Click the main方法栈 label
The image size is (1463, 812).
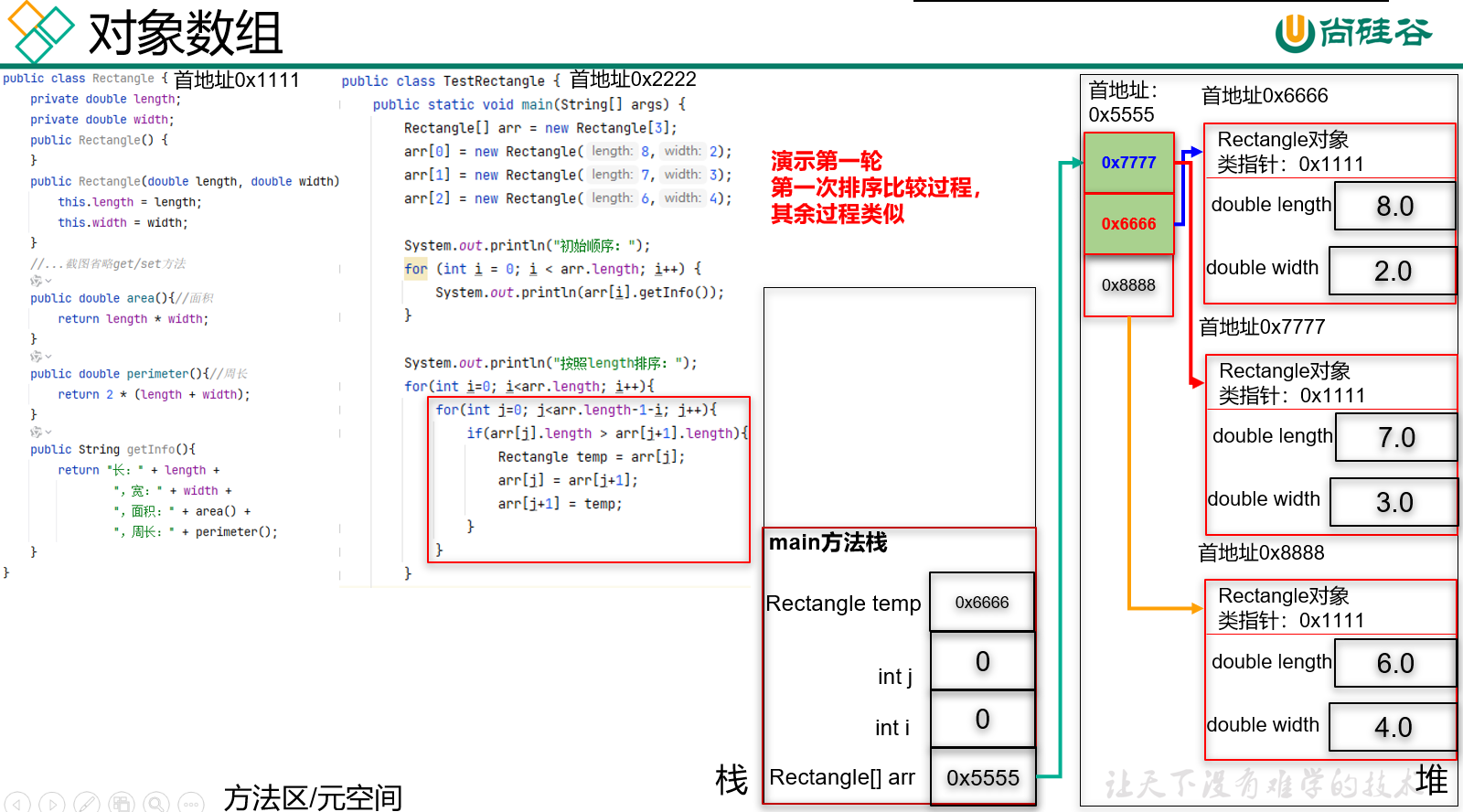click(828, 543)
